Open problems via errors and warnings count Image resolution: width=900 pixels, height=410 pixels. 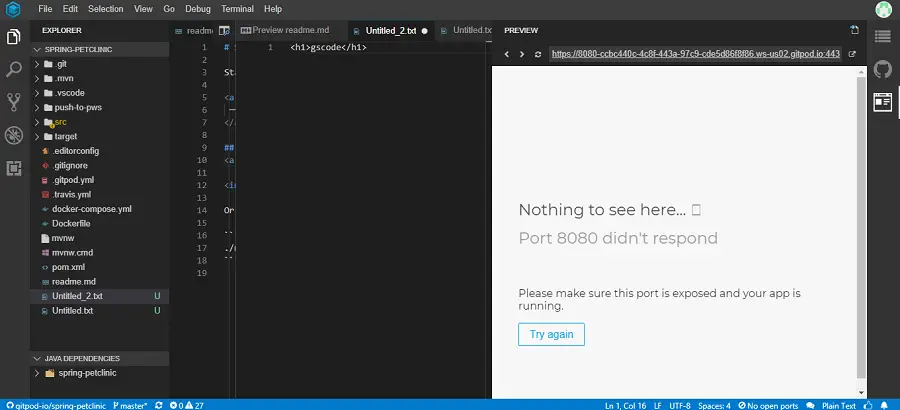point(187,405)
